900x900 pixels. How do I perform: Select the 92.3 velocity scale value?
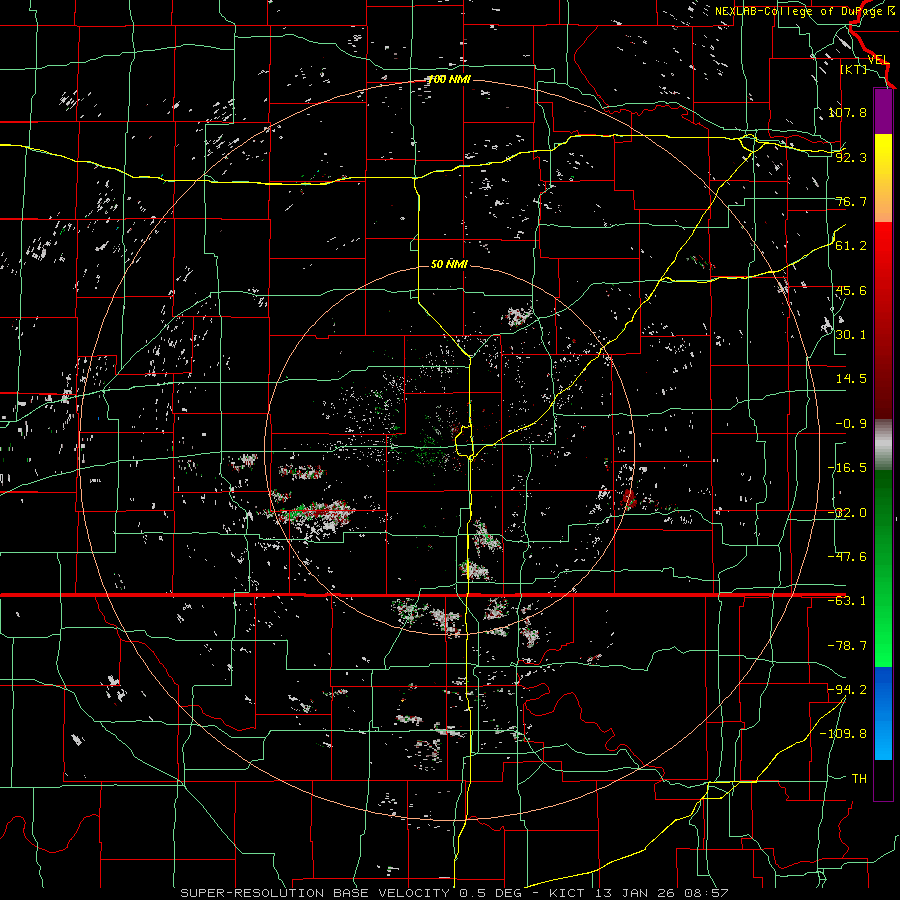pos(851,157)
